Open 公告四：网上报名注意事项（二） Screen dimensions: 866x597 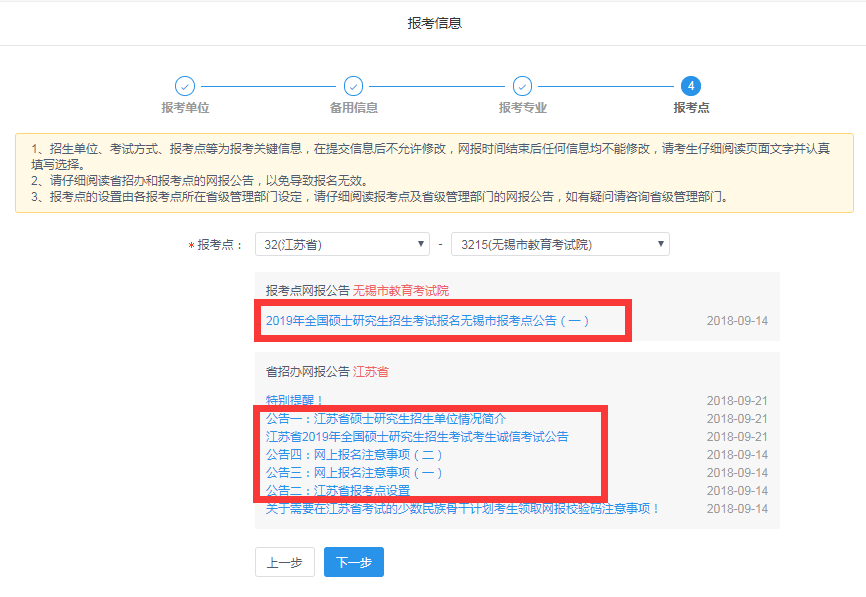tap(354, 455)
